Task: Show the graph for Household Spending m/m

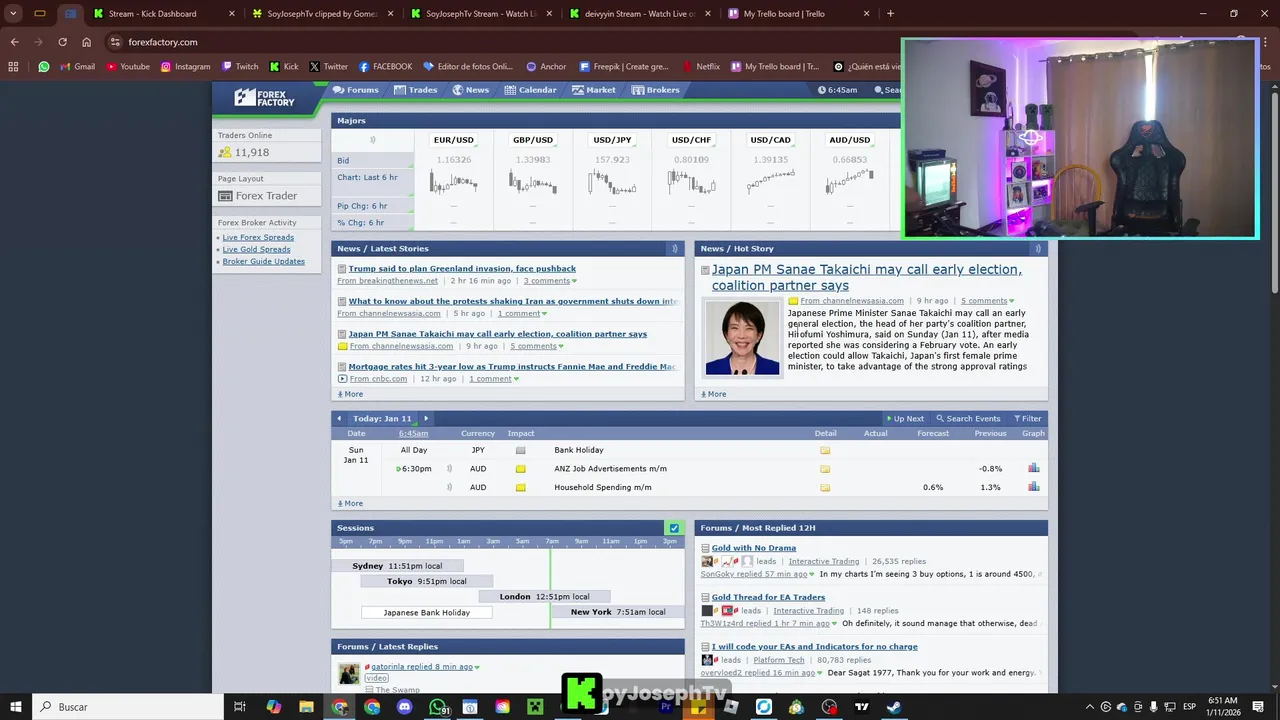Action: point(1033,487)
